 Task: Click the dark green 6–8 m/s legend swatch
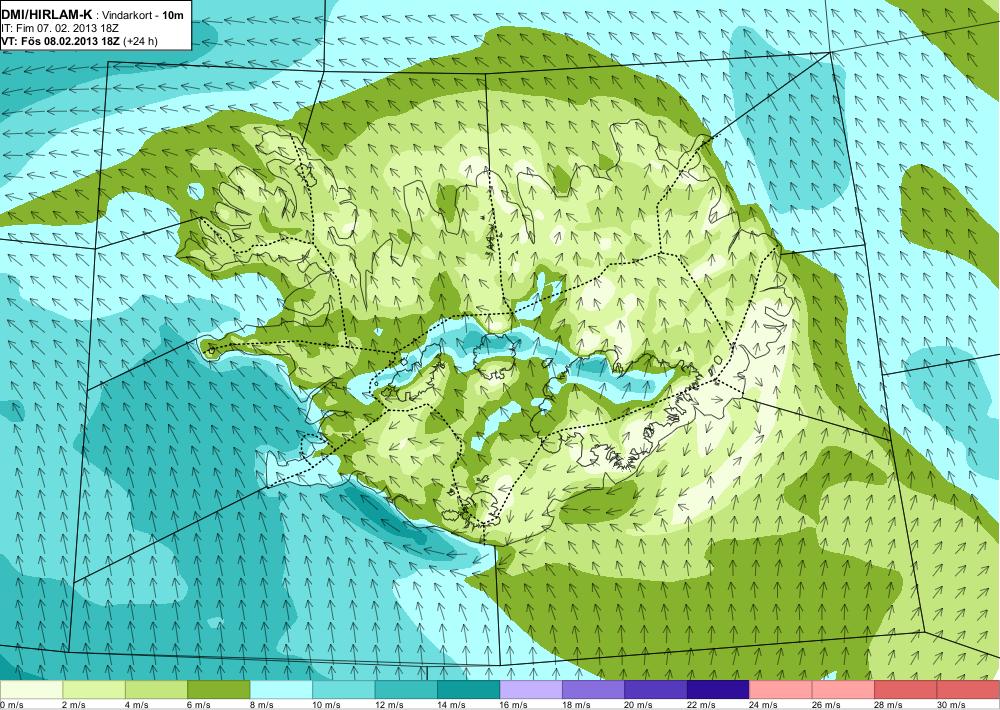[x=219, y=689]
